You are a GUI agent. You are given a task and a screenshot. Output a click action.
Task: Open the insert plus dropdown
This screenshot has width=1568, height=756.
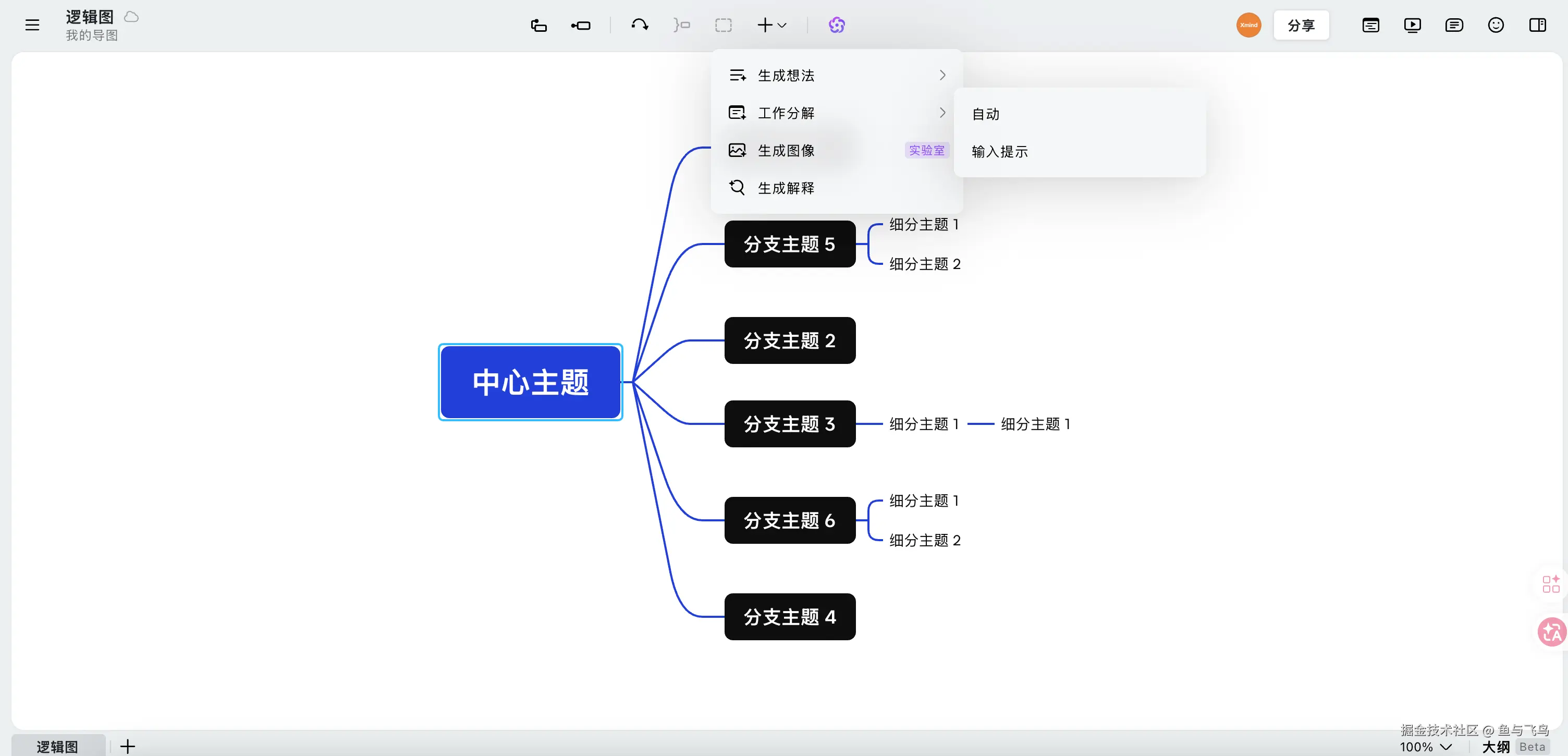[772, 25]
